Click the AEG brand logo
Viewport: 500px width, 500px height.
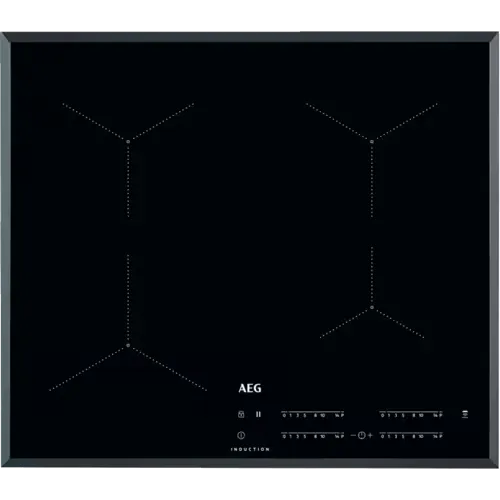pos(250,388)
